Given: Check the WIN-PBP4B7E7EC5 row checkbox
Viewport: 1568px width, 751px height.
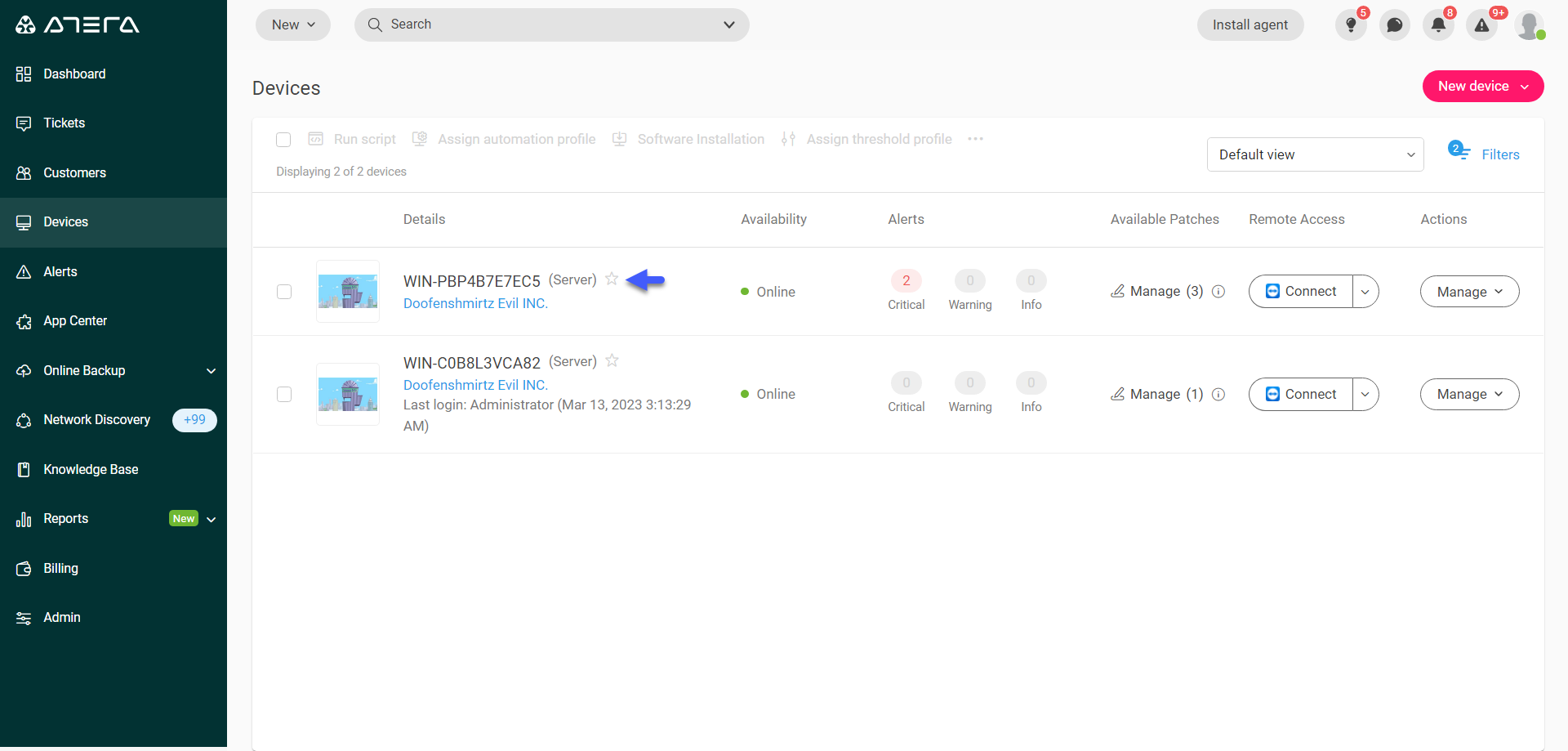Looking at the screenshot, I should (x=284, y=292).
